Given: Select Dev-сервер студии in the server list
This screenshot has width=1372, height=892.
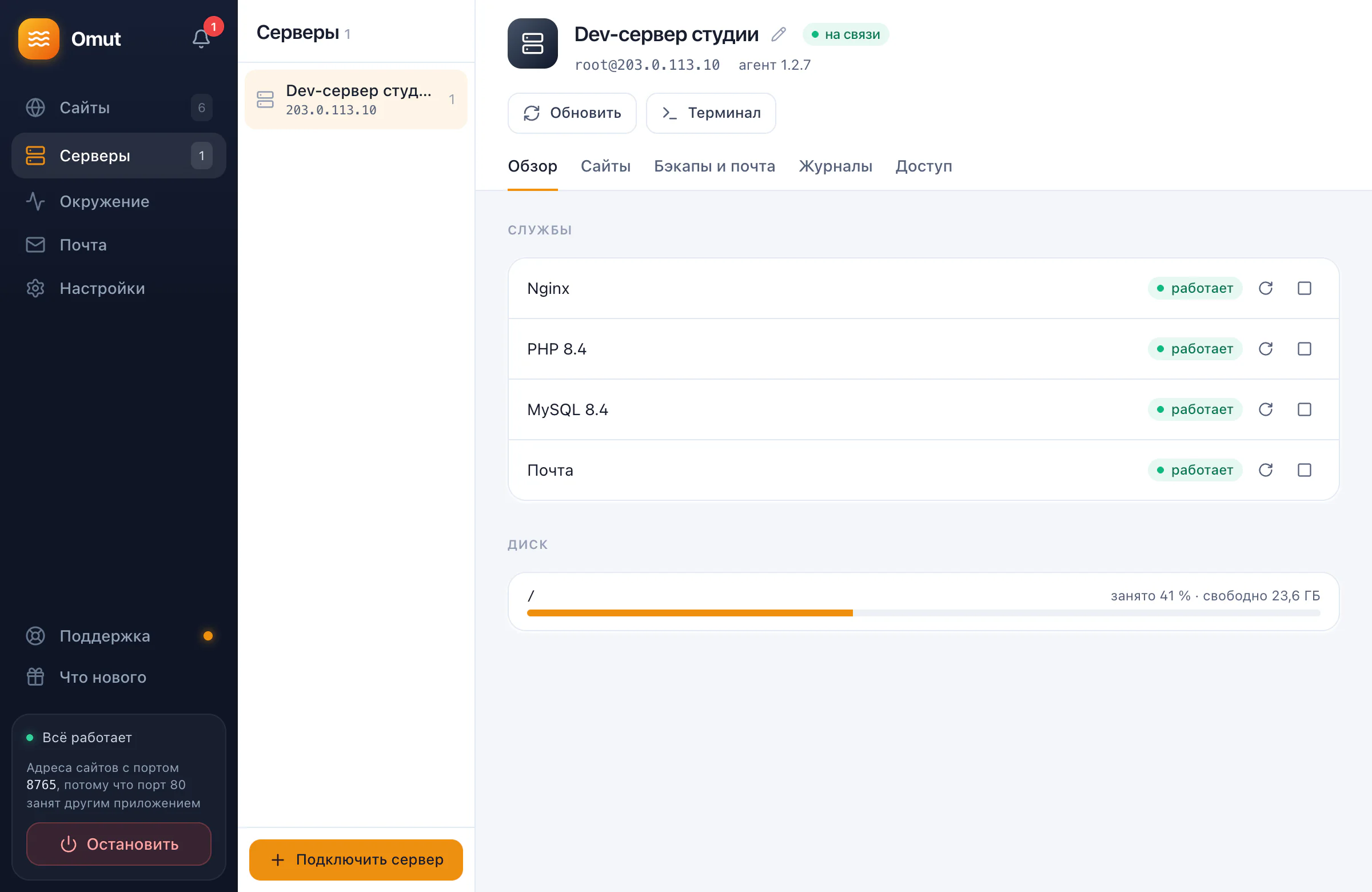Looking at the screenshot, I should click(x=356, y=99).
